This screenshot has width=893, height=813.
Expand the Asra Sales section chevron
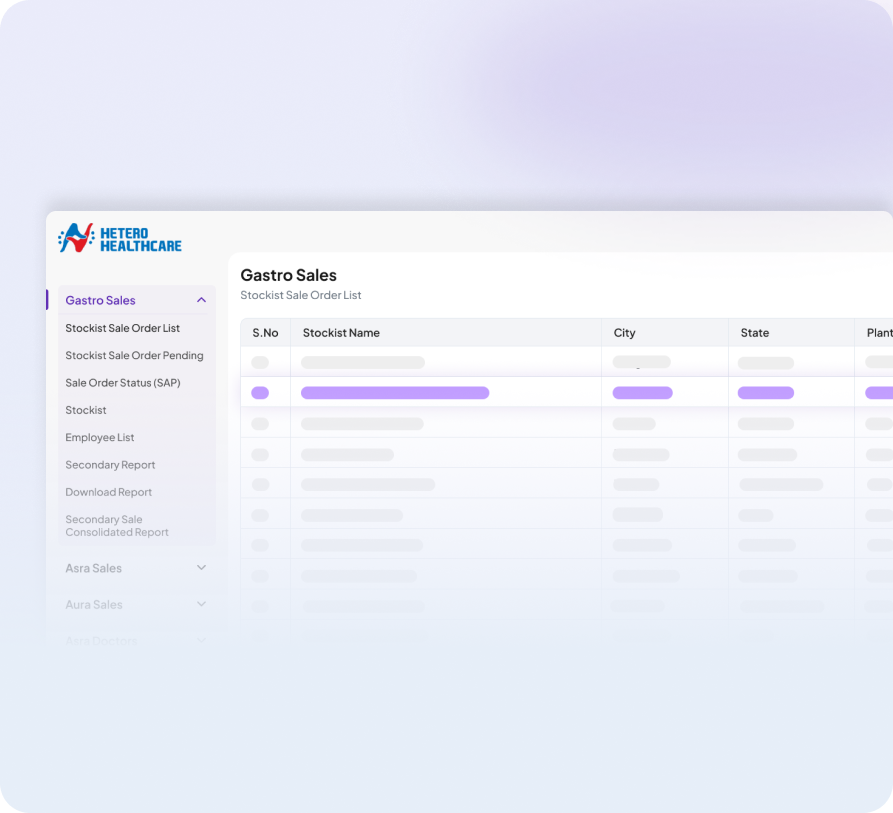pos(202,568)
